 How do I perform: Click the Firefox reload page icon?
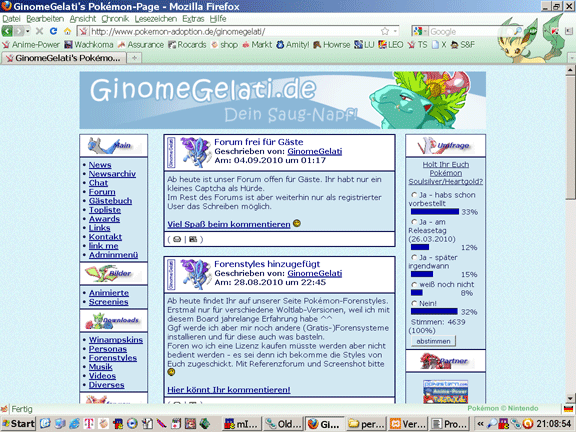click(x=53, y=31)
